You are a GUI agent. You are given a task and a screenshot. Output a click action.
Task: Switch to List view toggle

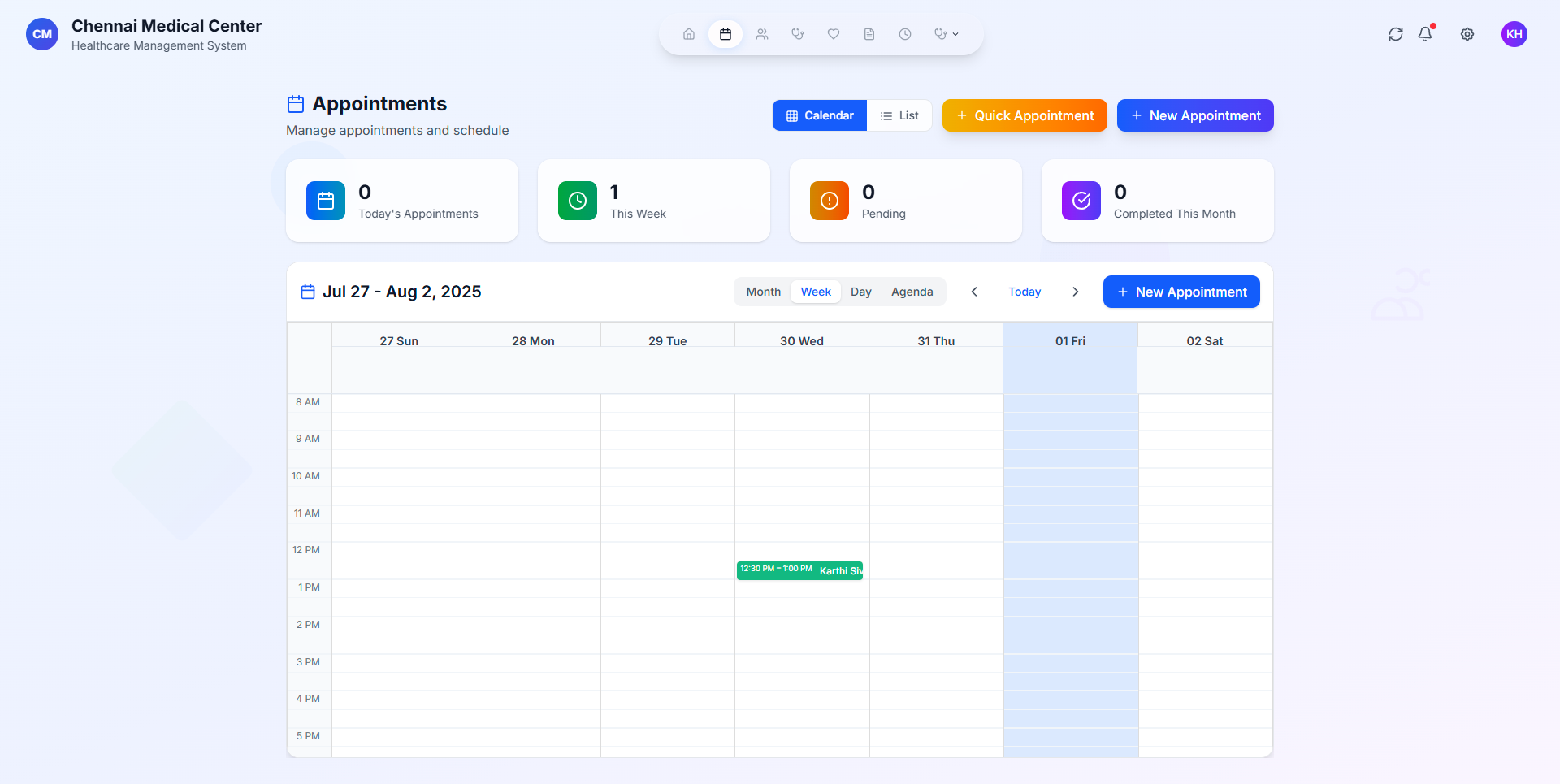click(899, 115)
